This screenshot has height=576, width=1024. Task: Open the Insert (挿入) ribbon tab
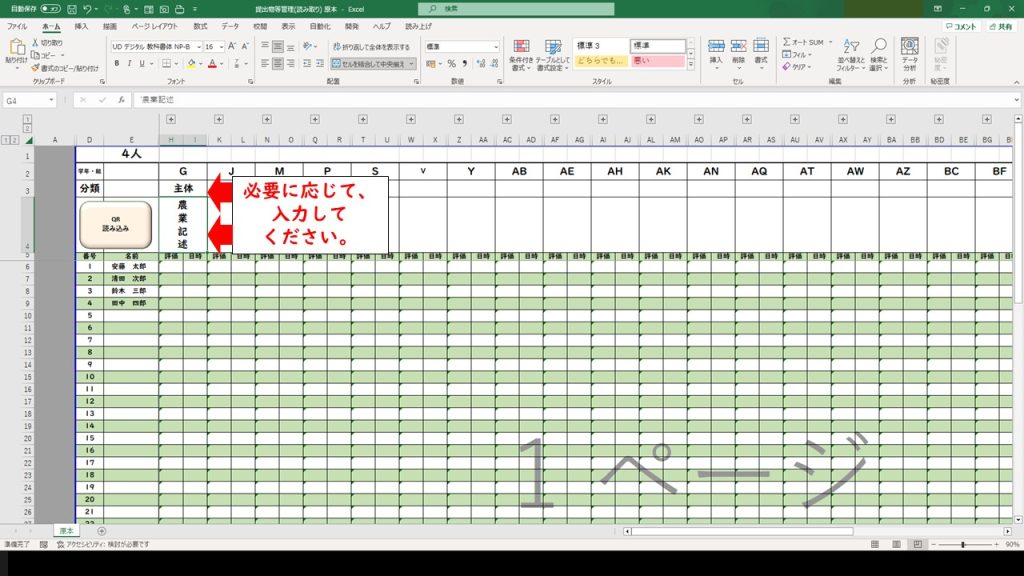(x=81, y=26)
